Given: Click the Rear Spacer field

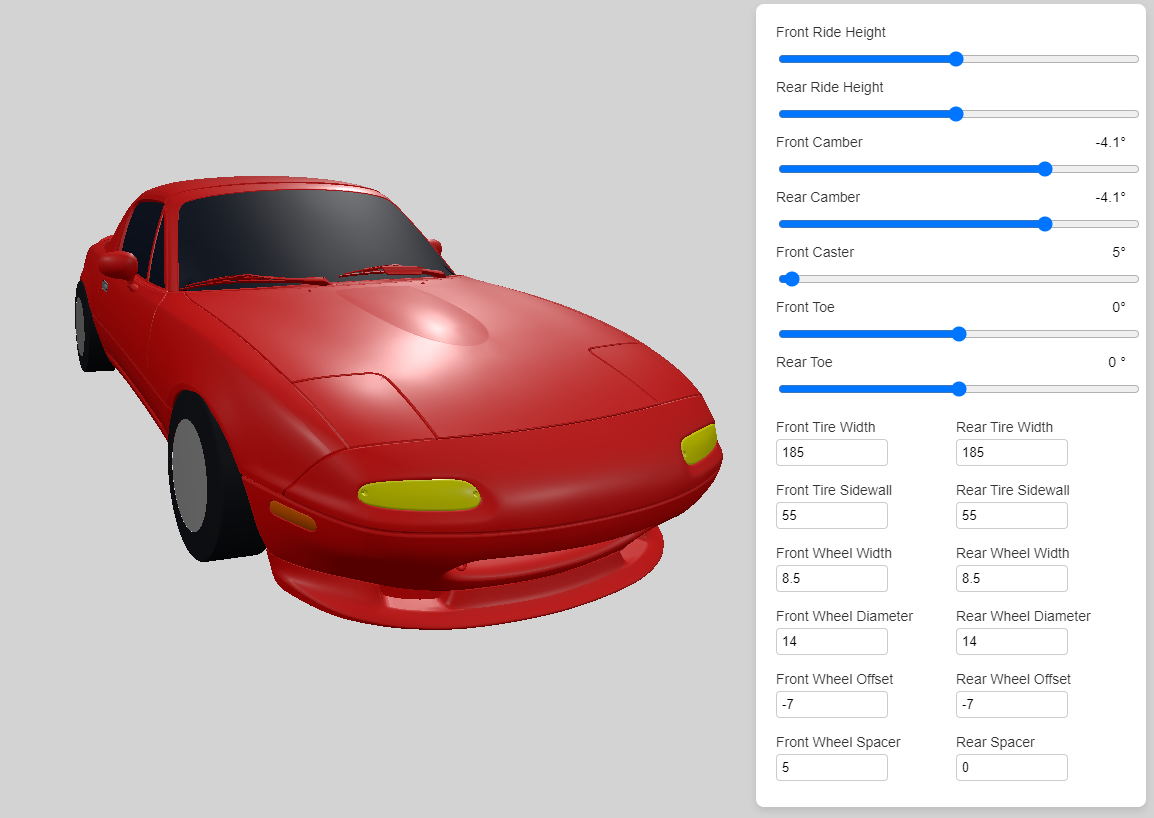Looking at the screenshot, I should (1011, 768).
